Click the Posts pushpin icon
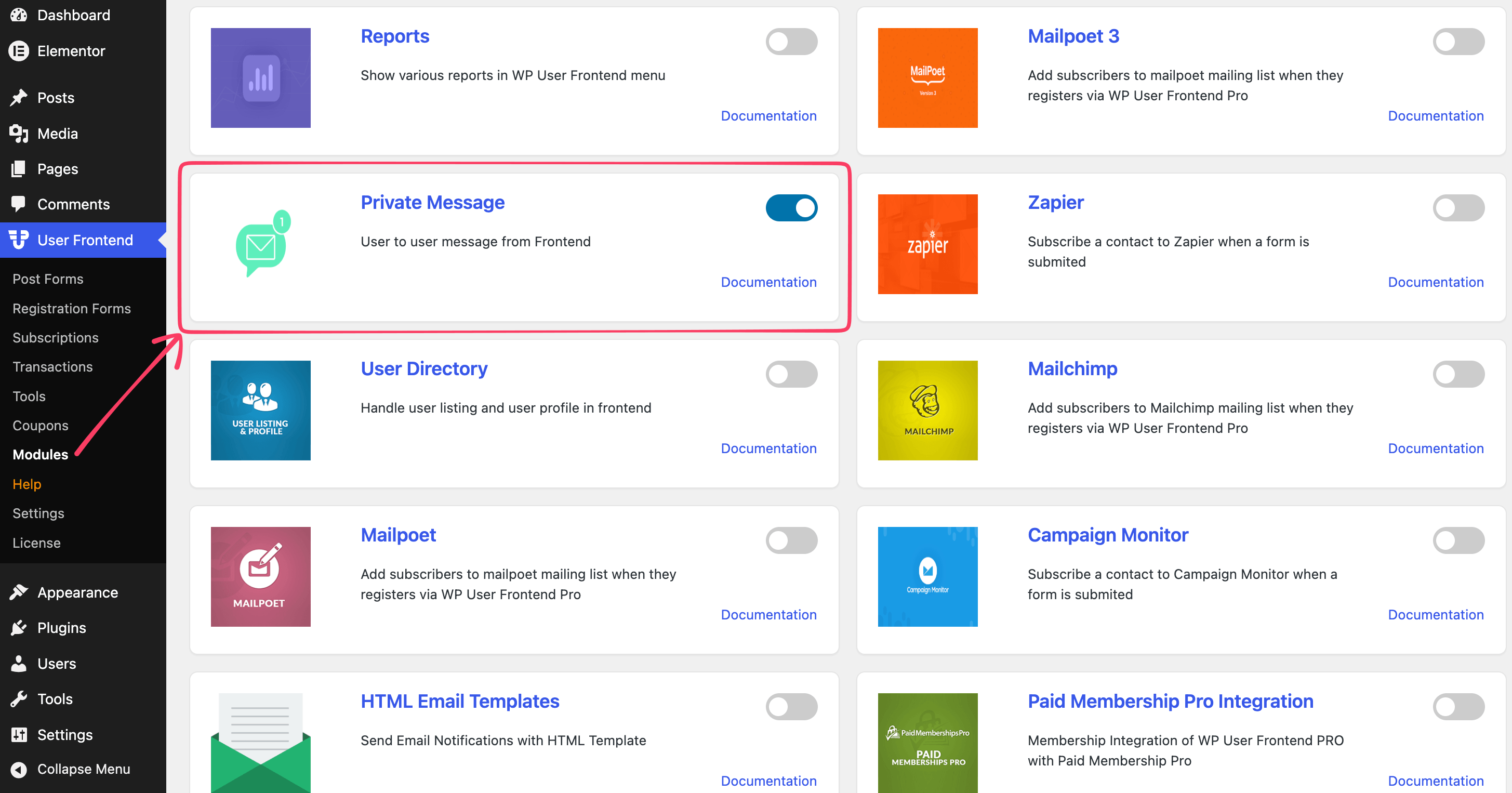1512x793 pixels. [x=19, y=98]
